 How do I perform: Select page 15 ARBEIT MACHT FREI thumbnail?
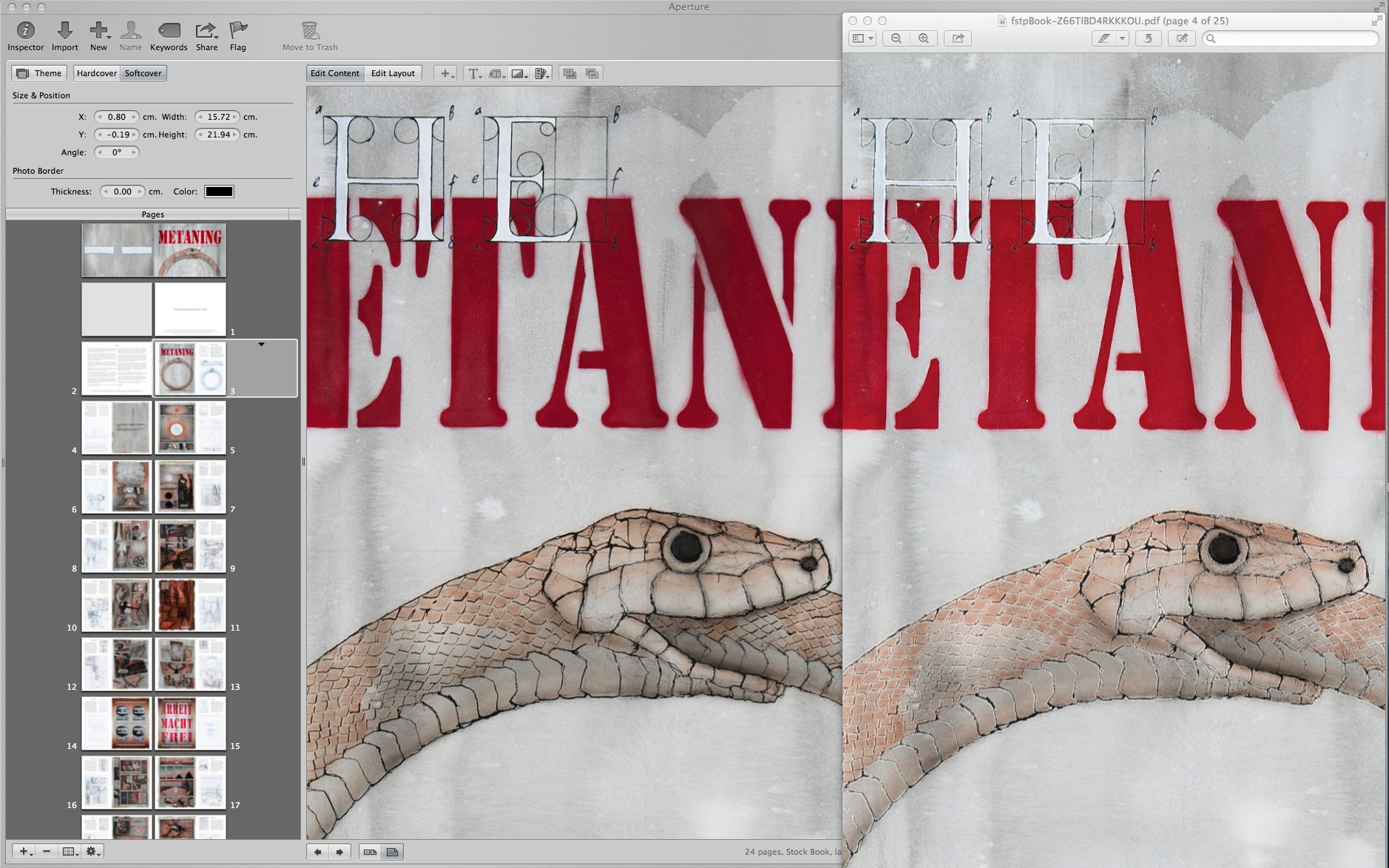[190, 723]
